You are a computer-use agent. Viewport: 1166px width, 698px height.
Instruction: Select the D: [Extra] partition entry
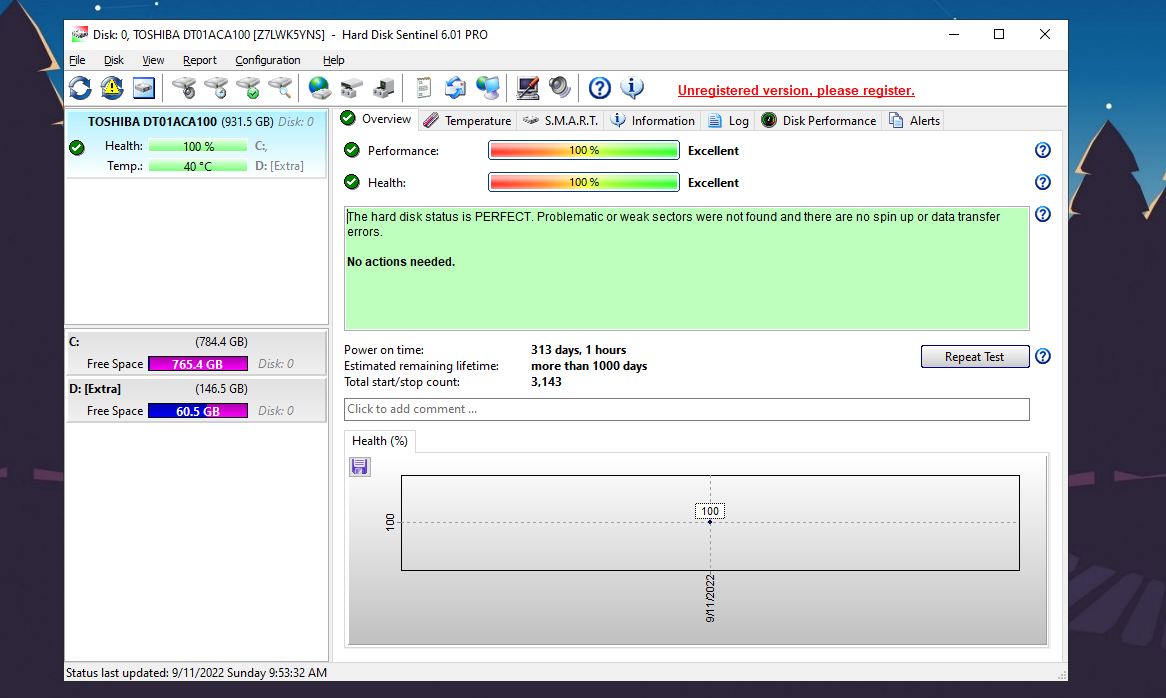click(x=196, y=400)
